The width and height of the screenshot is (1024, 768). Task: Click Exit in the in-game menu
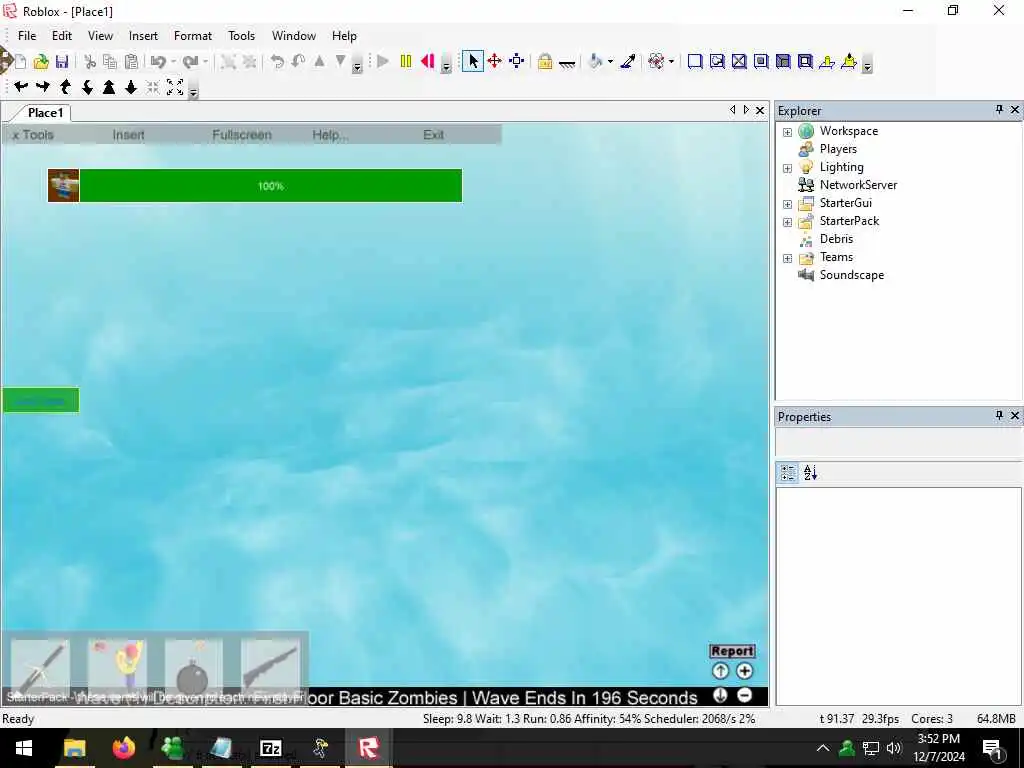(x=434, y=135)
